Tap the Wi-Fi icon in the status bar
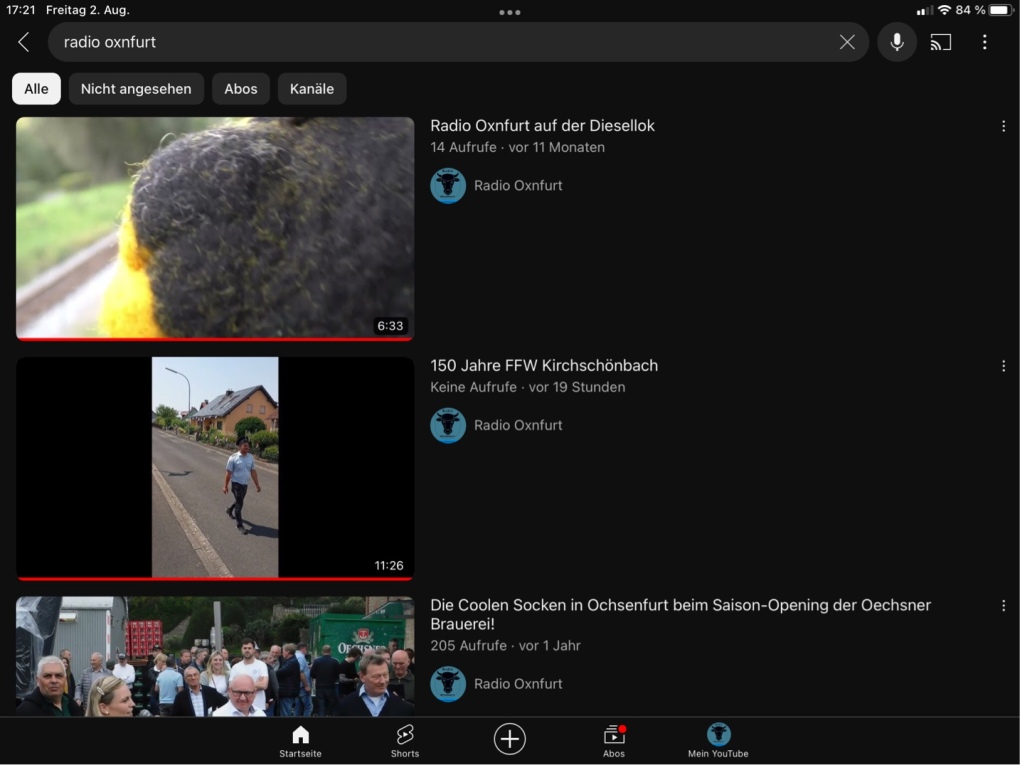The width and height of the screenshot is (1020, 765). [944, 10]
